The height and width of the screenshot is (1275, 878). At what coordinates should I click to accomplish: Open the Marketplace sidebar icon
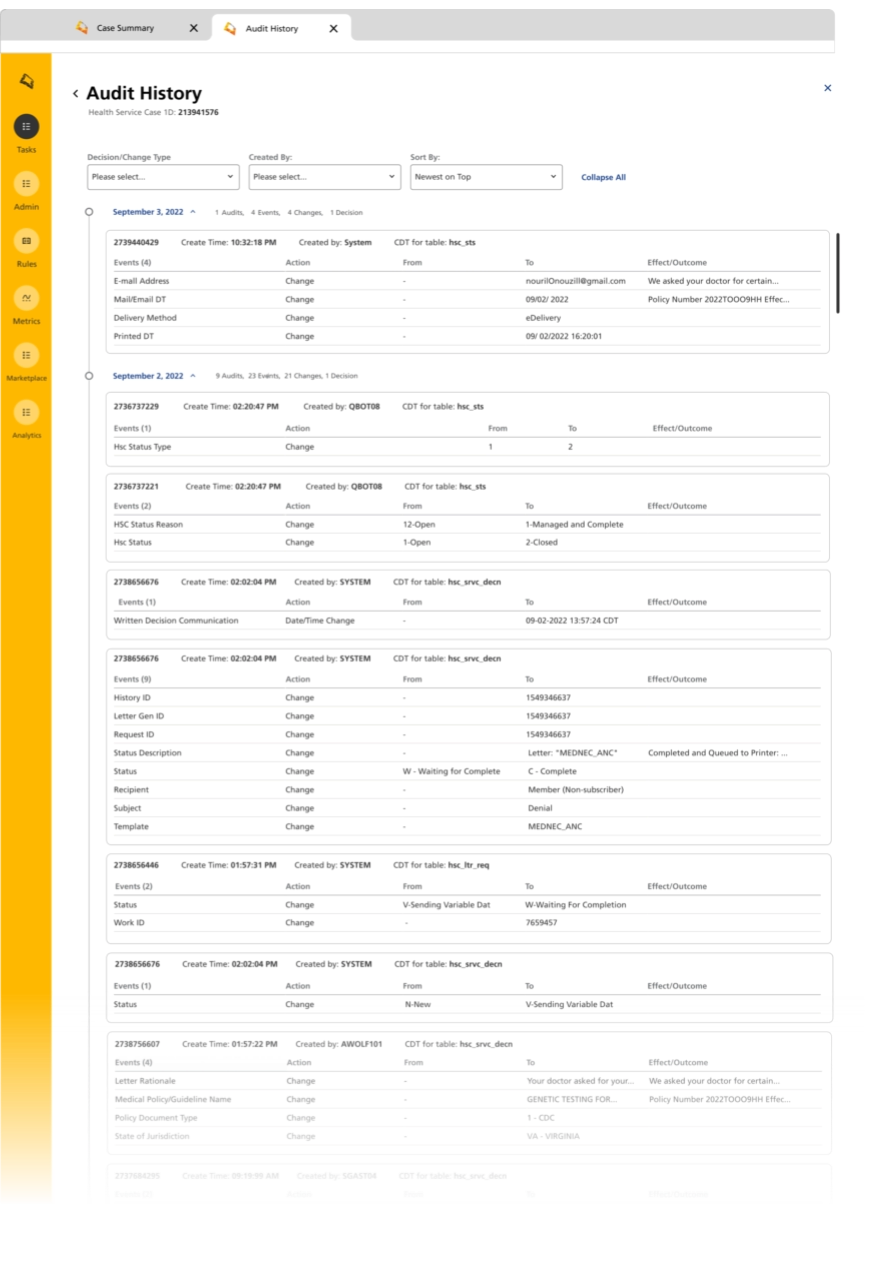pyautogui.click(x=26, y=355)
